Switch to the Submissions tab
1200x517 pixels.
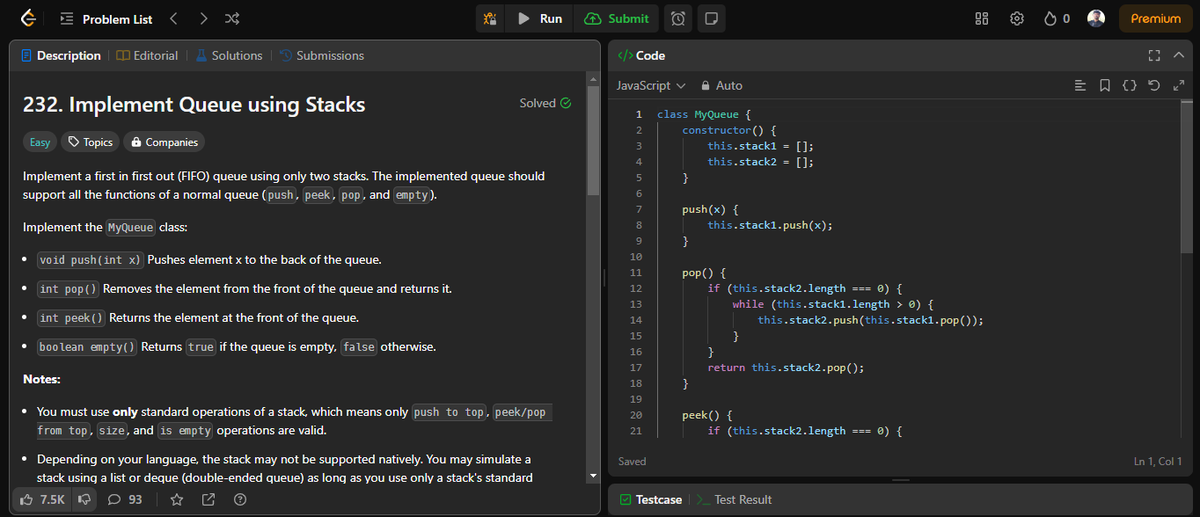(321, 56)
